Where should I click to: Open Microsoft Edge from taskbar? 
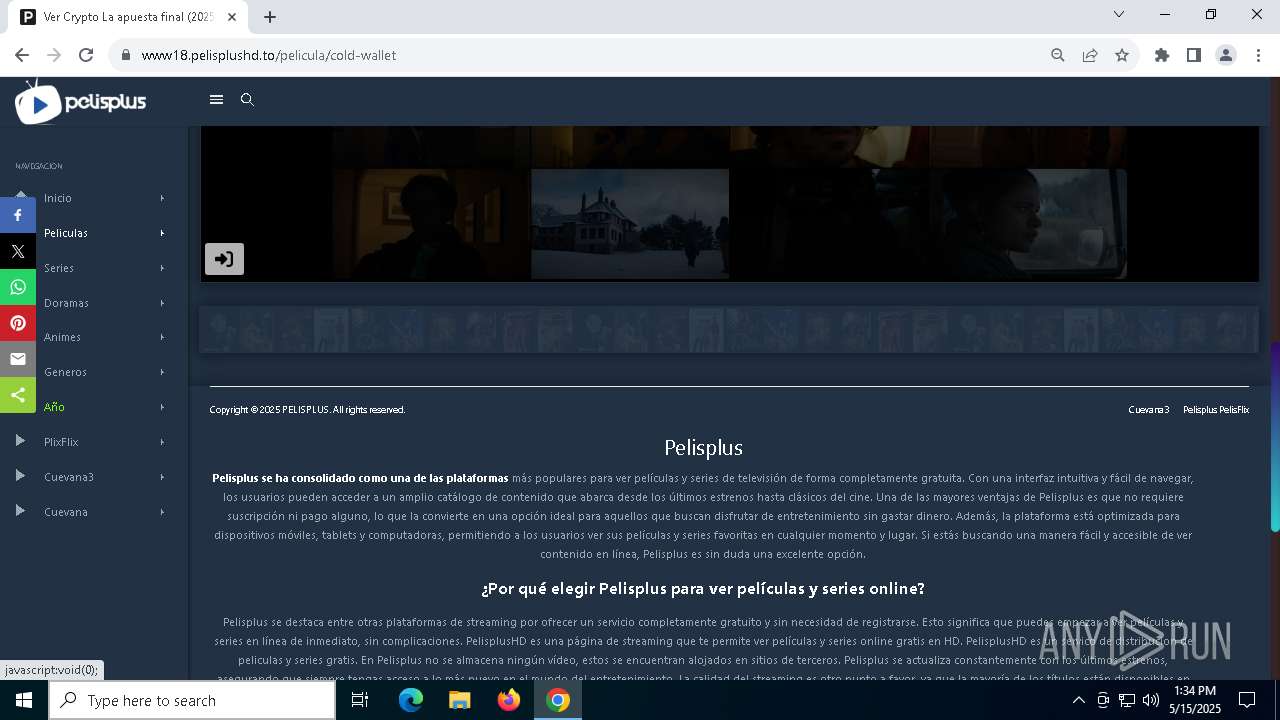point(411,700)
